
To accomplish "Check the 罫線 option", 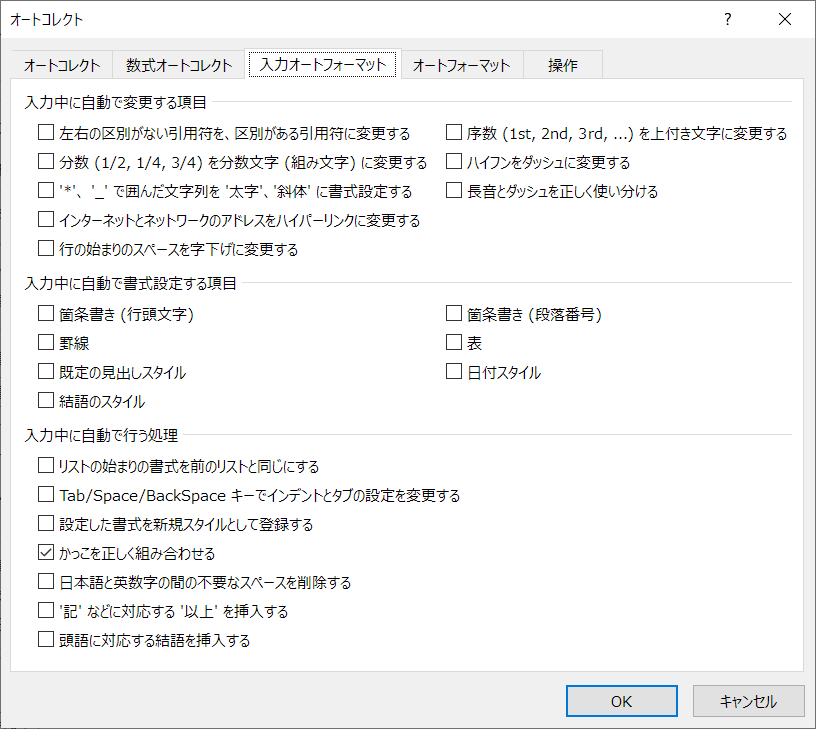I will tap(45, 343).
